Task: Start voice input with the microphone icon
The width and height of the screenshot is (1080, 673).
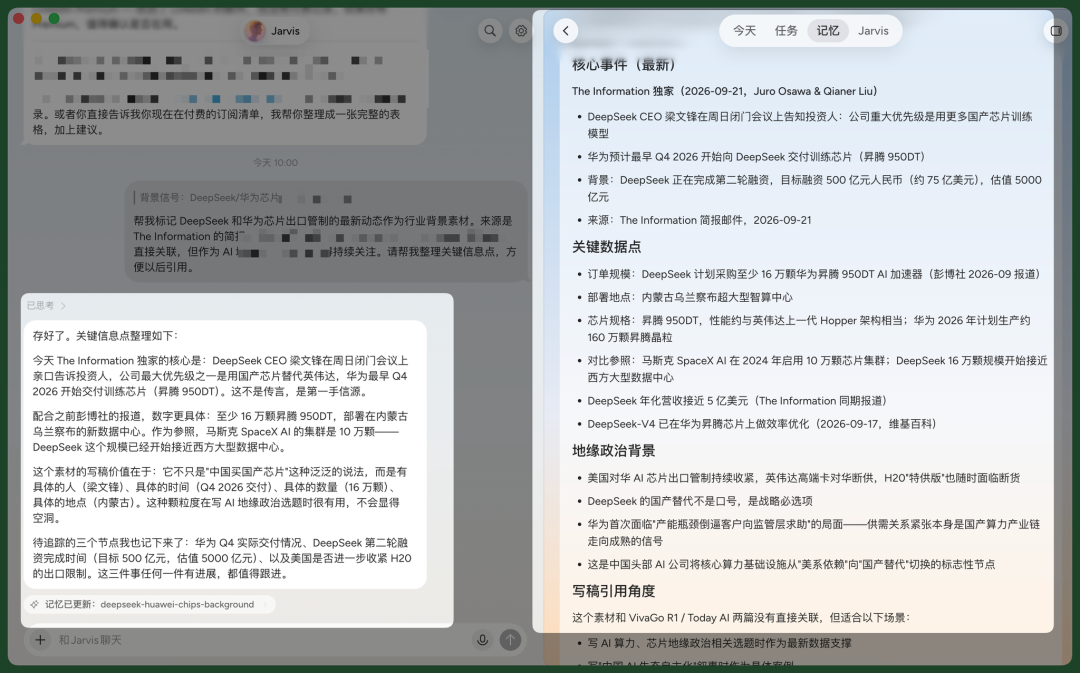Action: pos(483,640)
